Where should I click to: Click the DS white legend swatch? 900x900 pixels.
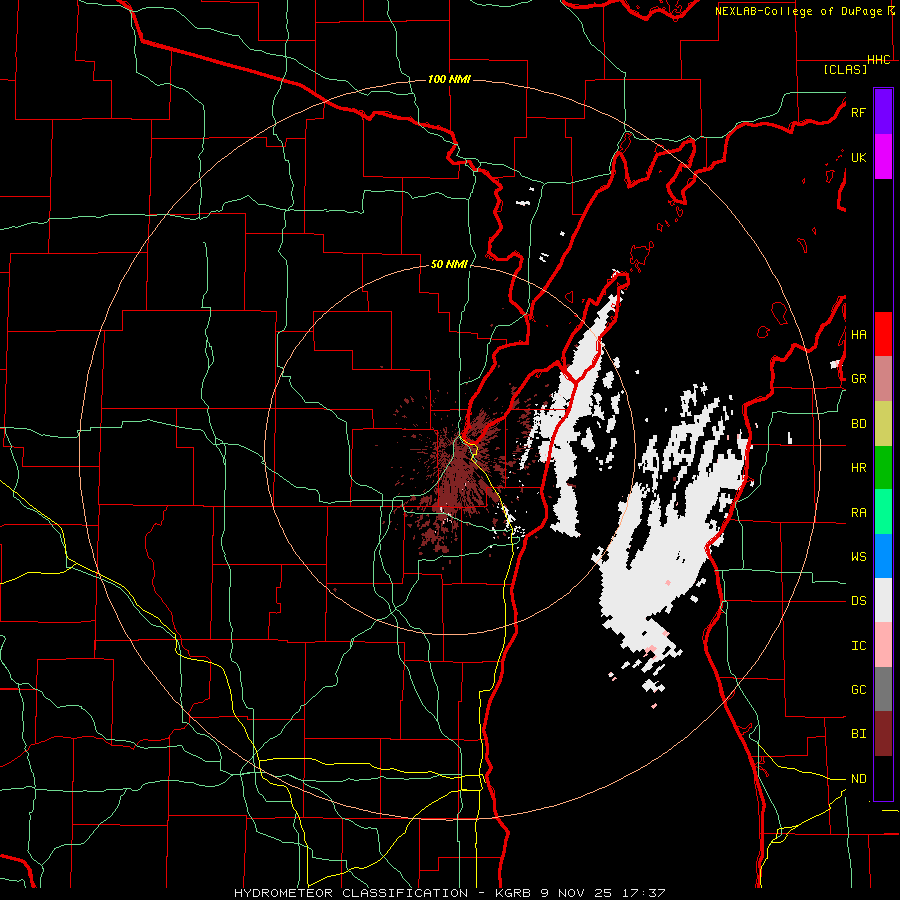click(x=883, y=600)
